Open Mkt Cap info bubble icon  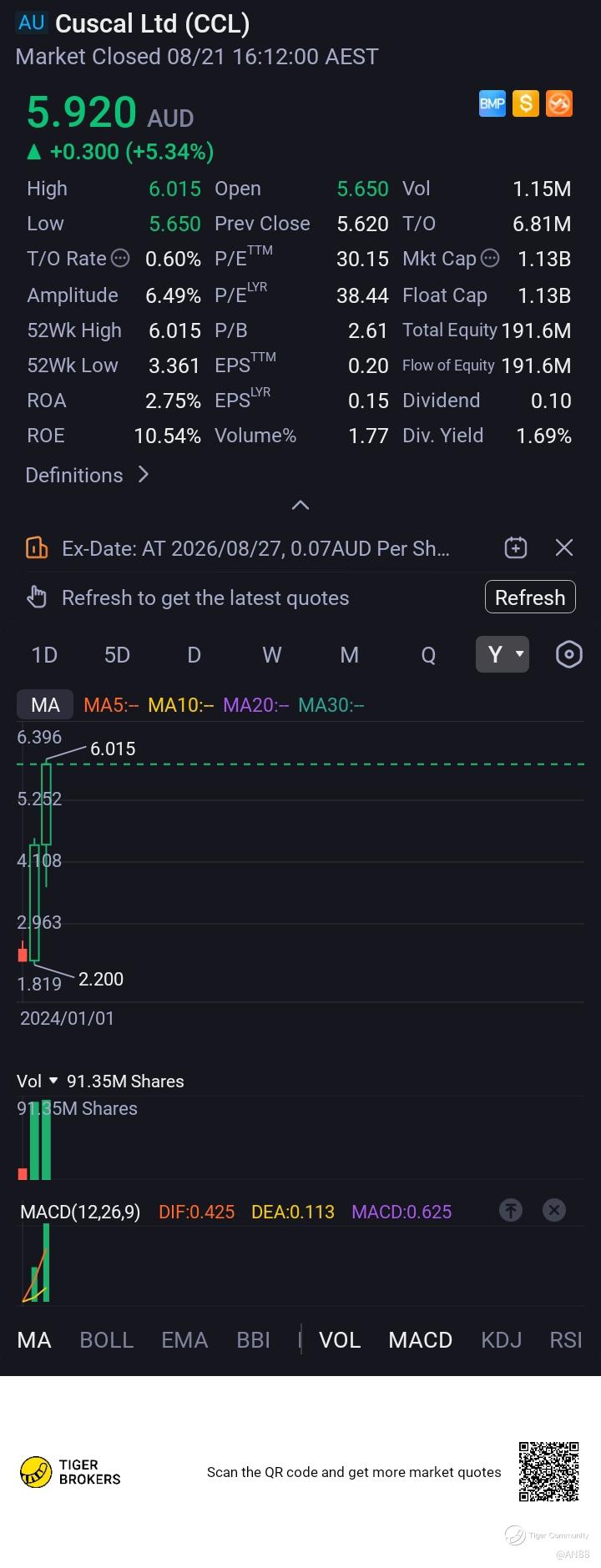tap(490, 259)
